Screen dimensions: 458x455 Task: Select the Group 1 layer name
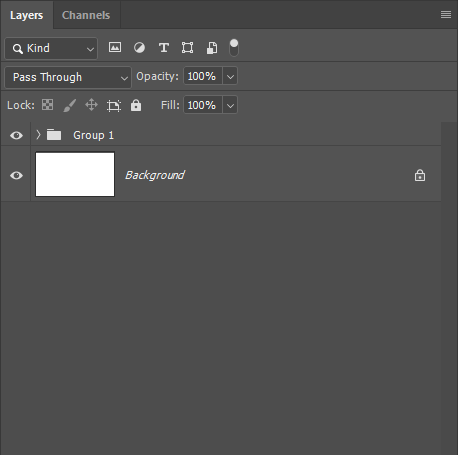[94, 135]
